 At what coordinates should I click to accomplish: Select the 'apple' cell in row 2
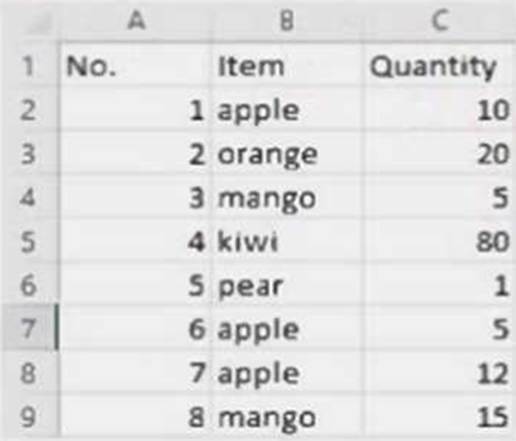287,109
